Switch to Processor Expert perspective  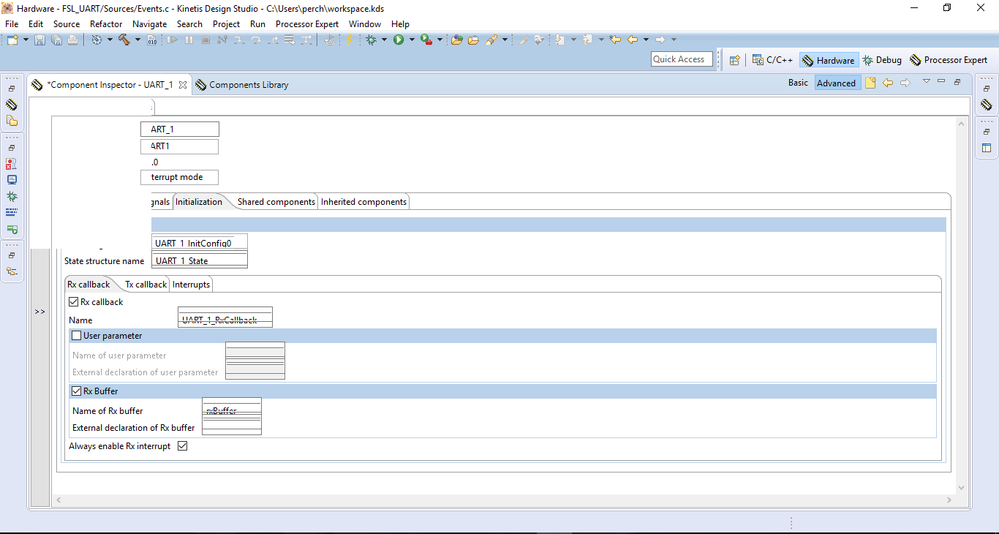(948, 60)
